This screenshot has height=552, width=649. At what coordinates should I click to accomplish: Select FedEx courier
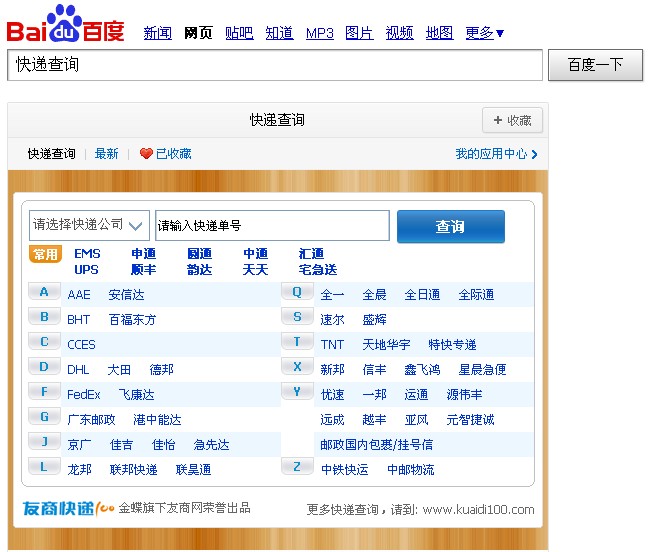click(x=84, y=394)
